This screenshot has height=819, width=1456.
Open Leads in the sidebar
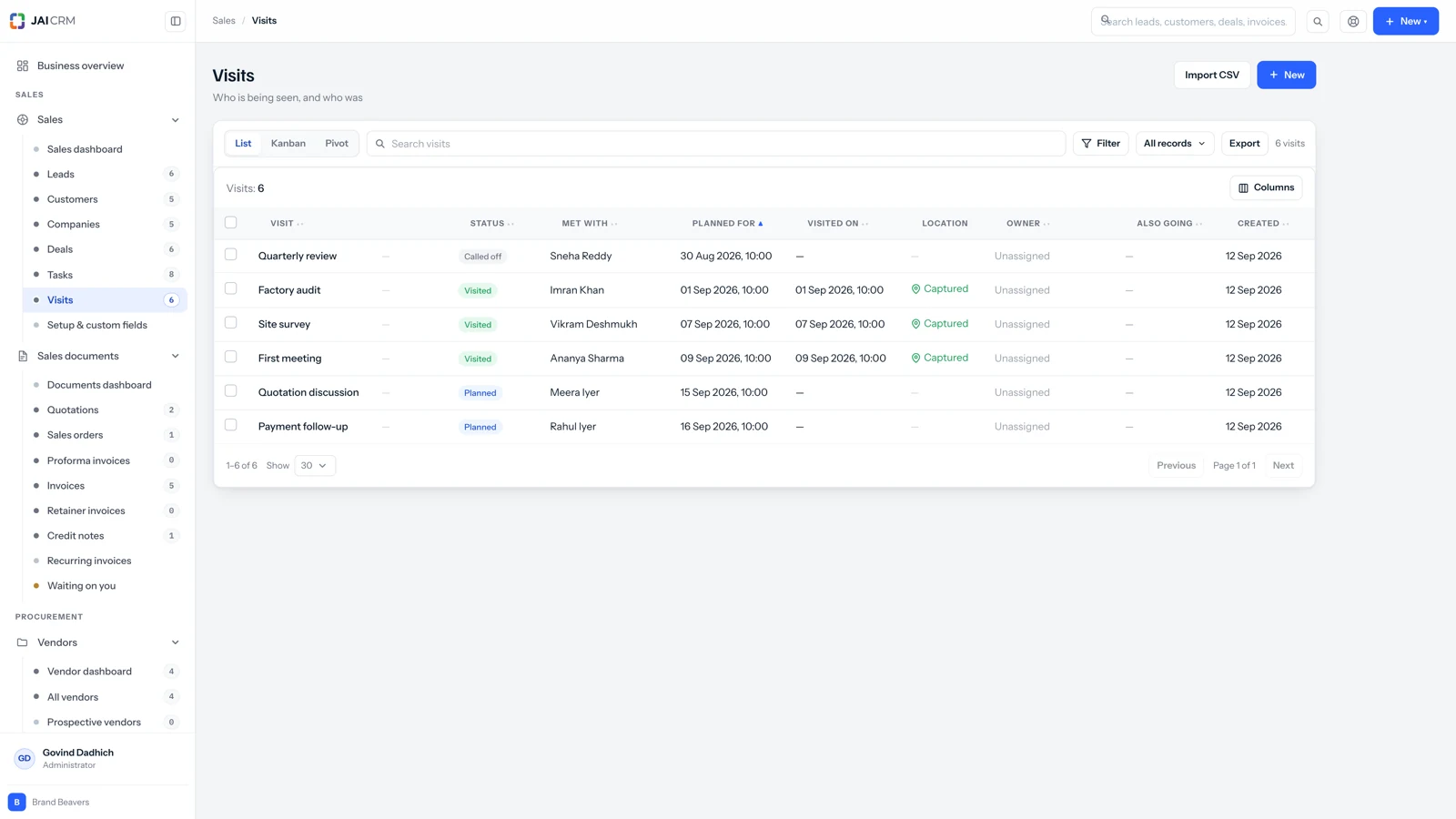[x=105, y=174]
